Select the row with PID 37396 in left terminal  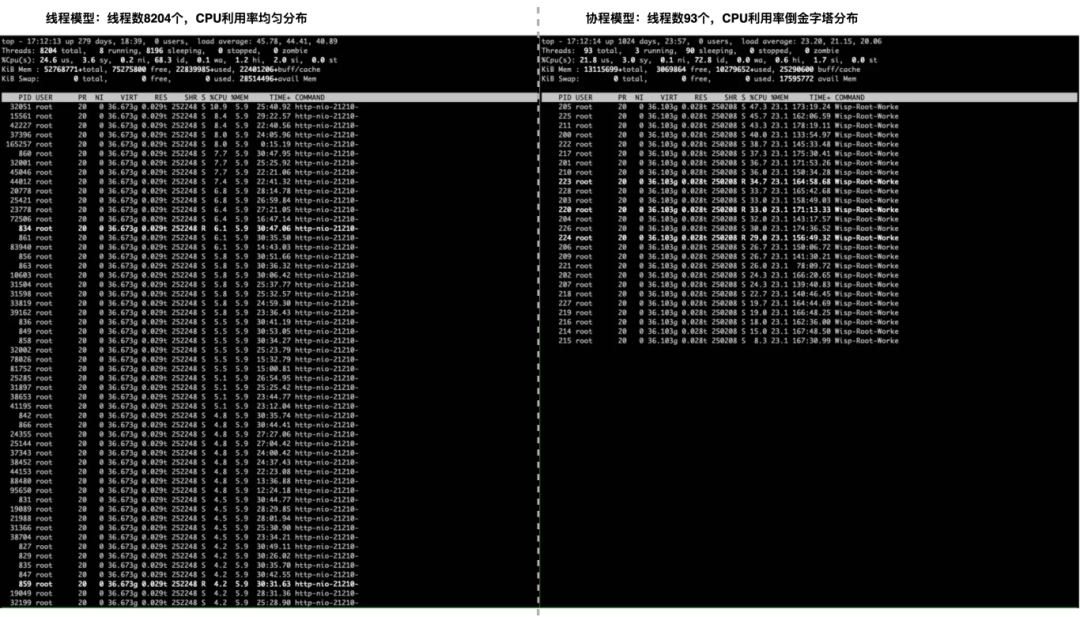click(x=185, y=135)
